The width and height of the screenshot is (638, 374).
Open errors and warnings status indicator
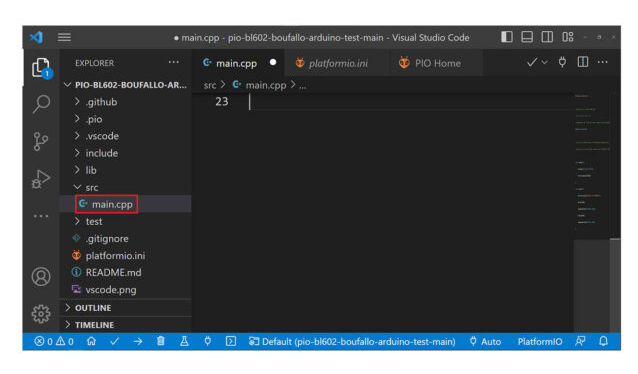54,342
